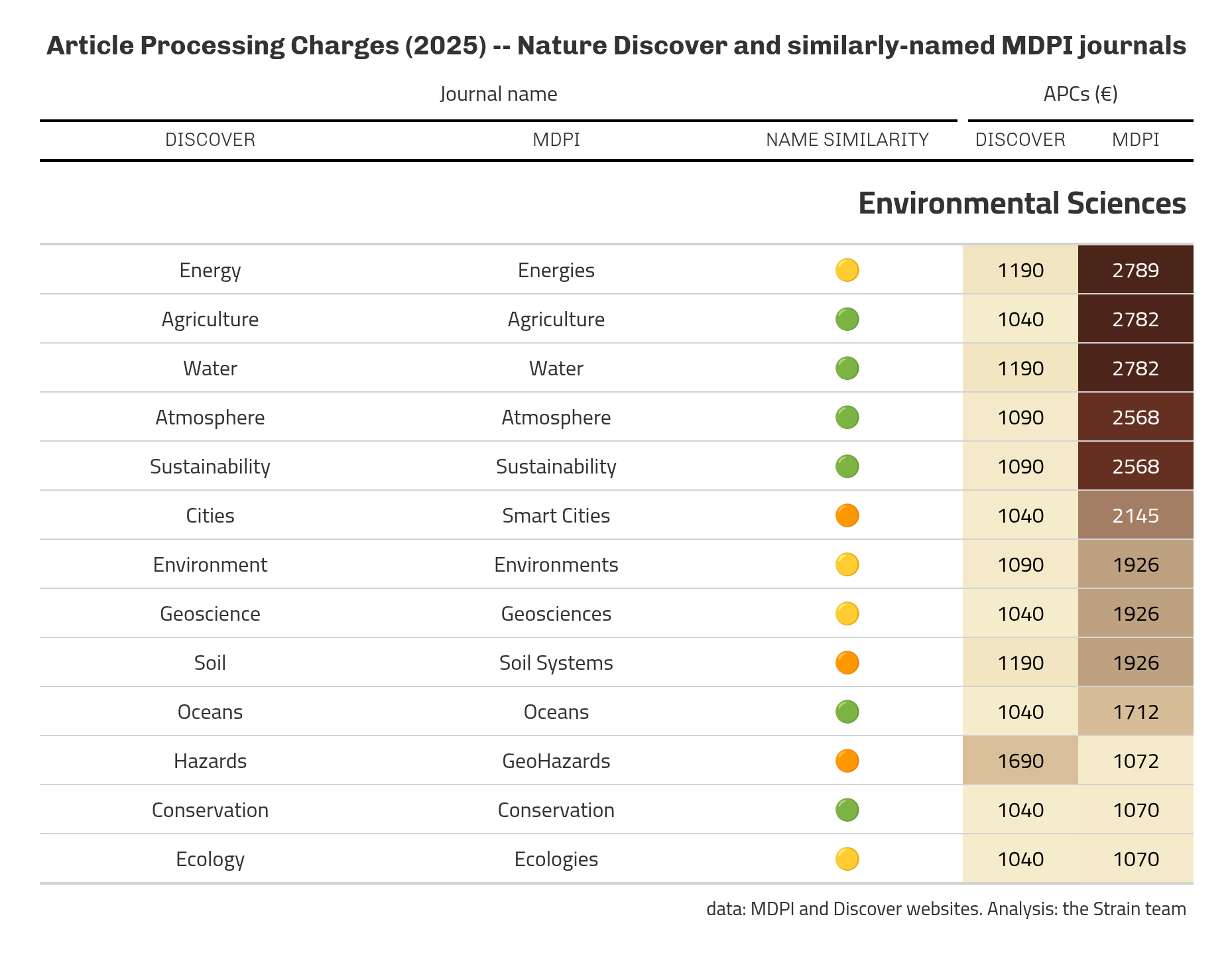Click the orange dot in the GeoHazards row
This screenshot has width=1232, height=955.
pyautogui.click(x=847, y=761)
